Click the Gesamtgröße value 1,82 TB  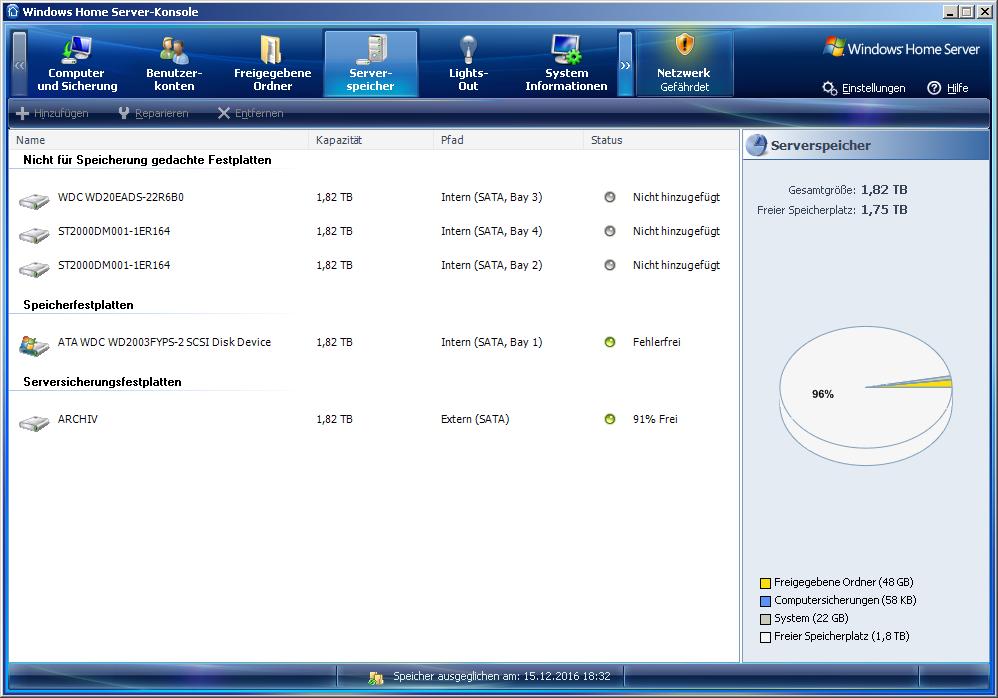[x=884, y=190]
